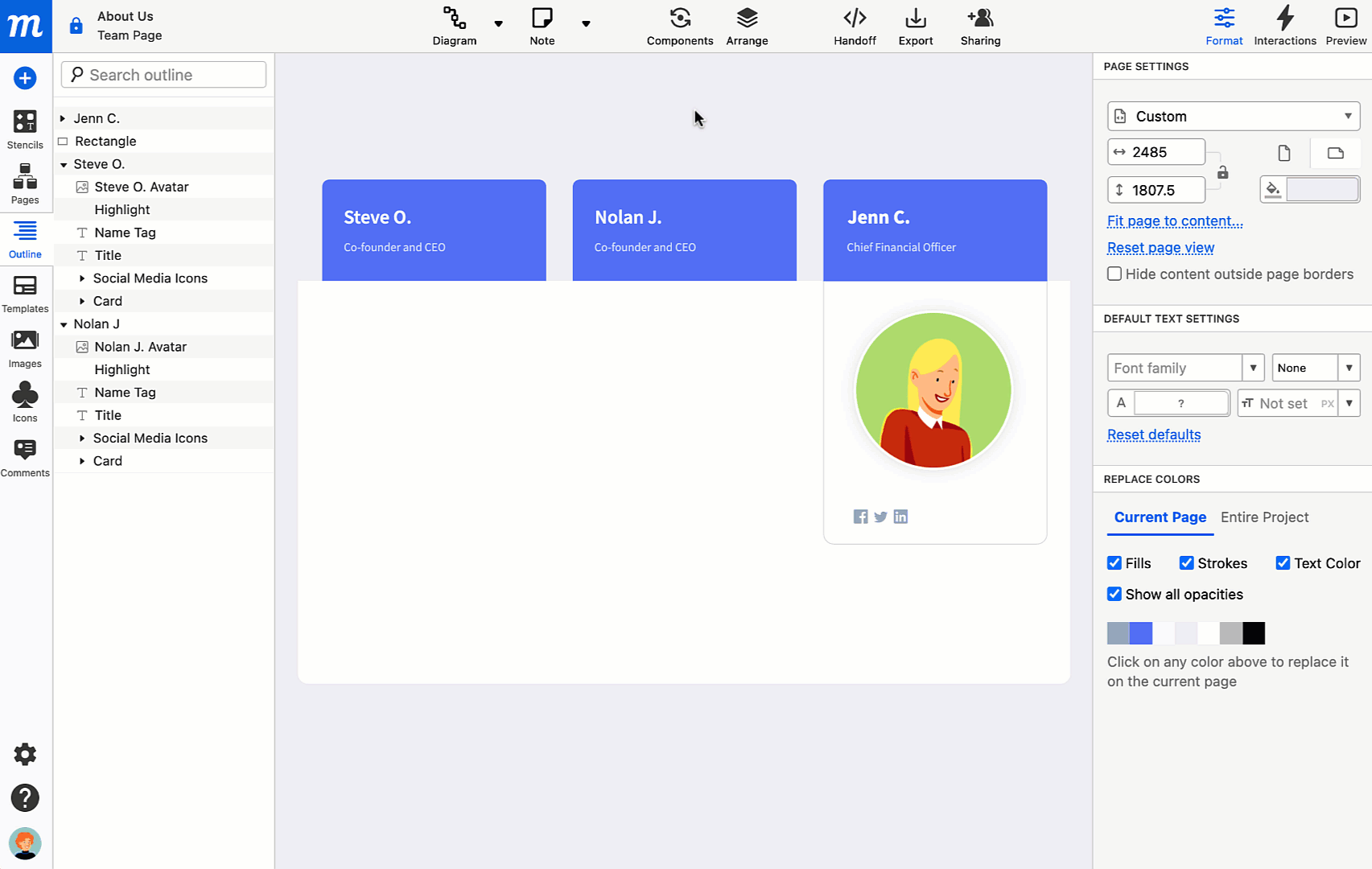The image size is (1372, 869).
Task: Open the Export options
Action: pos(915,24)
